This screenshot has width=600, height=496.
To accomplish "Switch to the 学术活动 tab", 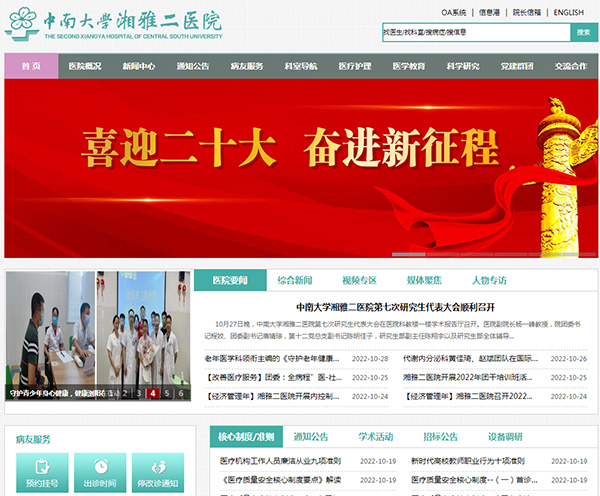I will coord(376,437).
